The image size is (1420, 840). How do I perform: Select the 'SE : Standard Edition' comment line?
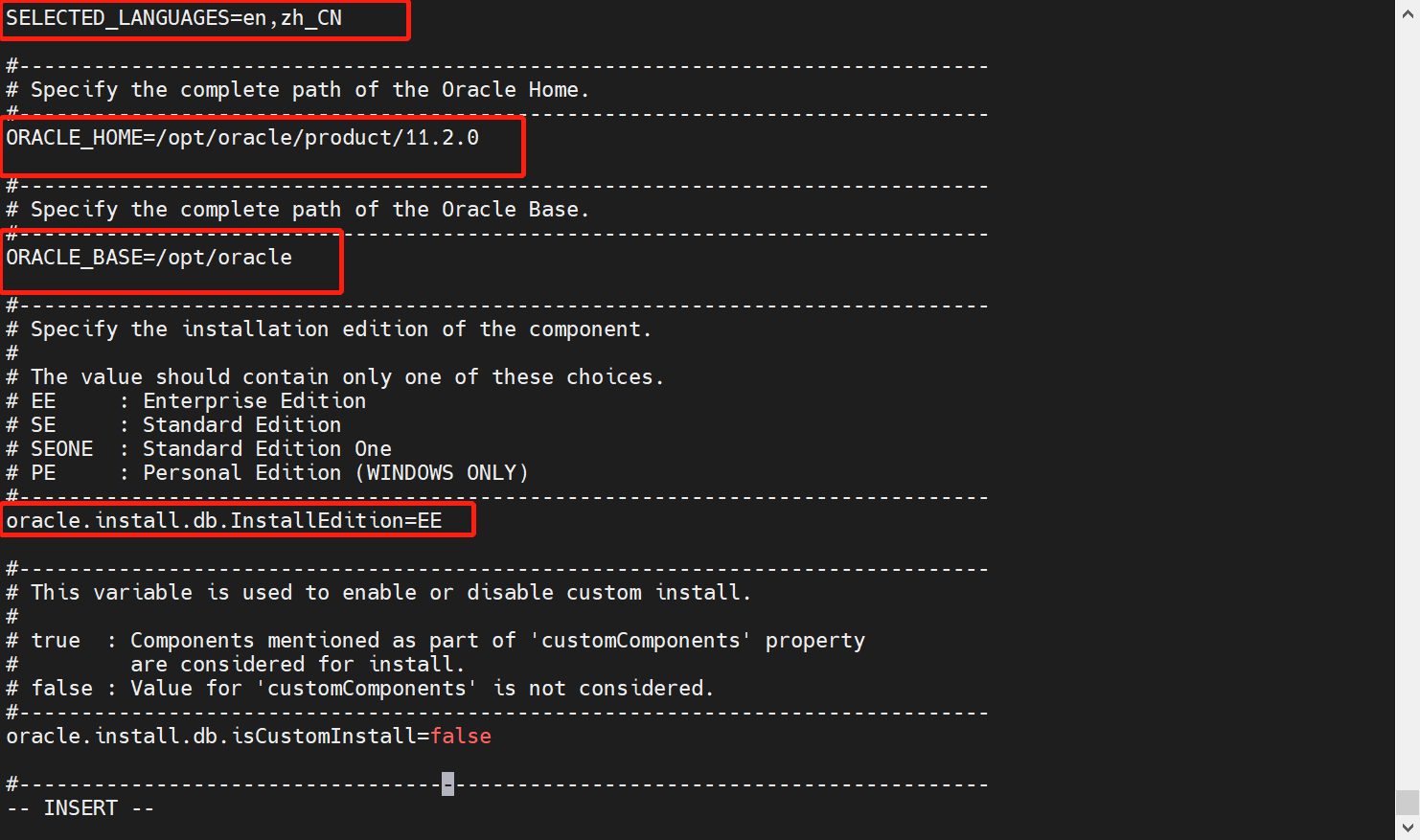coord(173,425)
